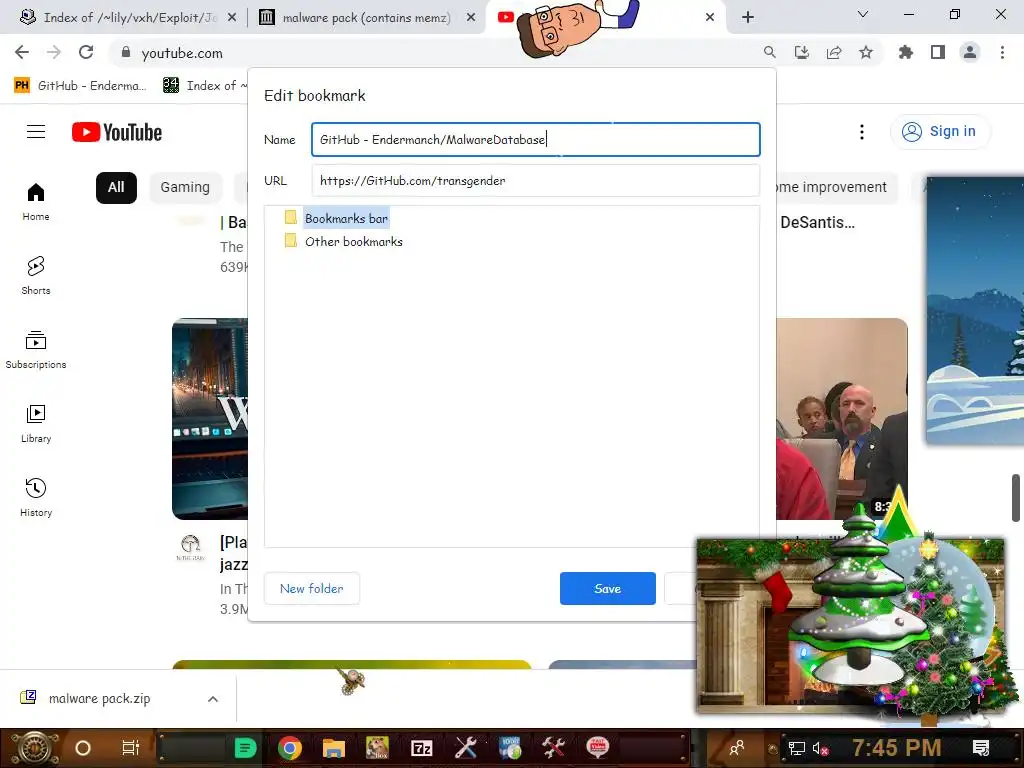The image size is (1024, 768).
Task: Click the bookmark URL input field
Action: 536,180
